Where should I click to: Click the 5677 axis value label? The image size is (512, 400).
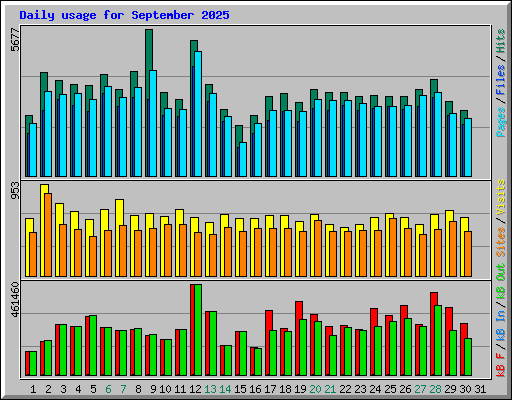point(15,40)
